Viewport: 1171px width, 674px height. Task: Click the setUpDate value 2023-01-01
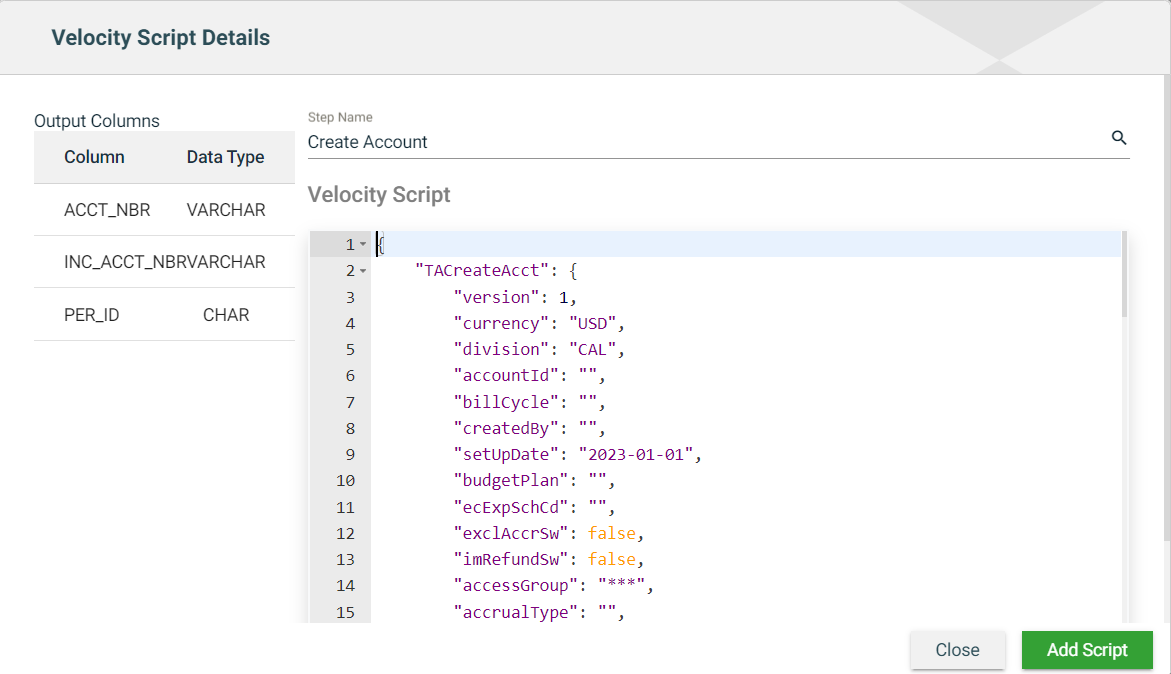coord(636,455)
